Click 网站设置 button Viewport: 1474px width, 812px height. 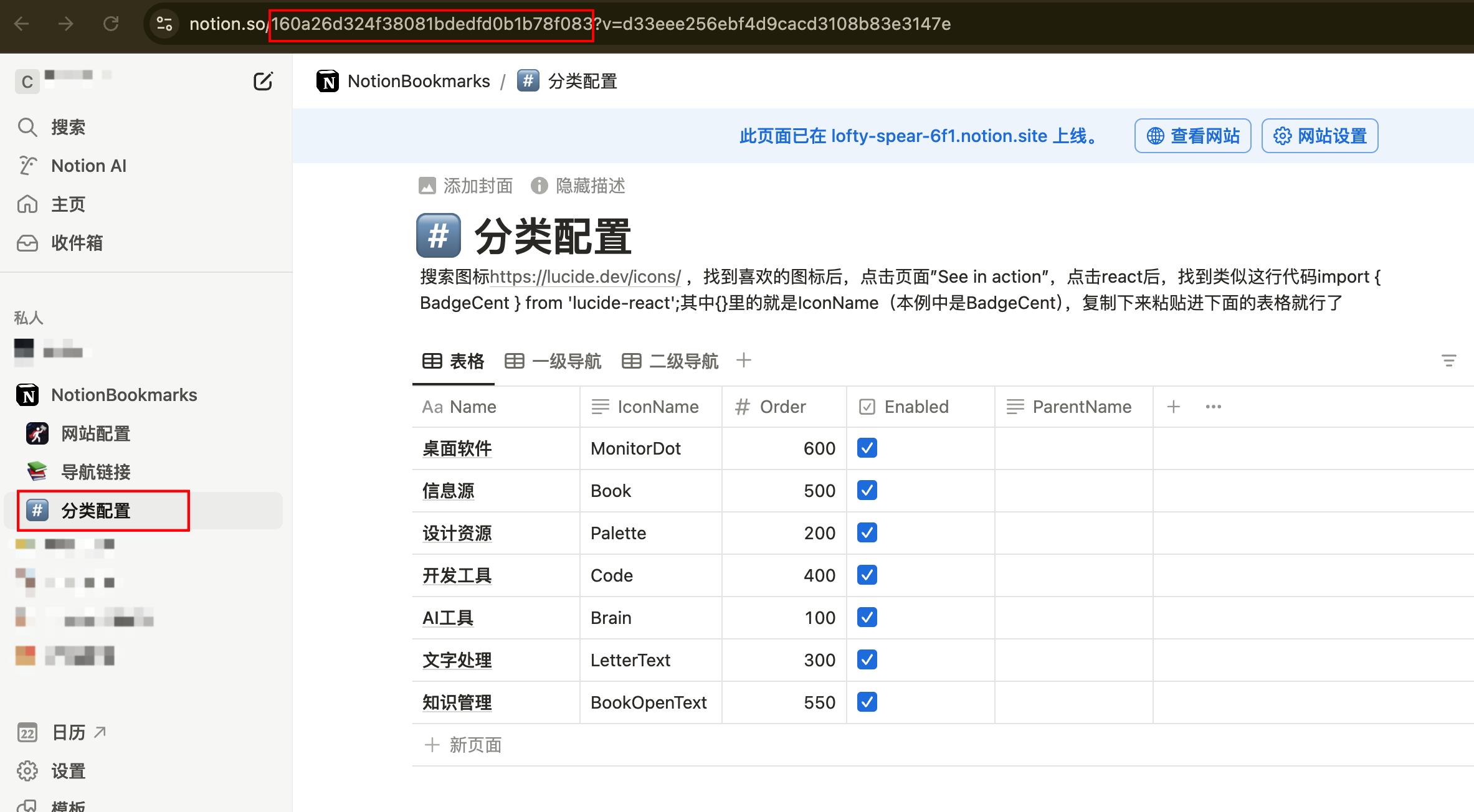tap(1319, 136)
